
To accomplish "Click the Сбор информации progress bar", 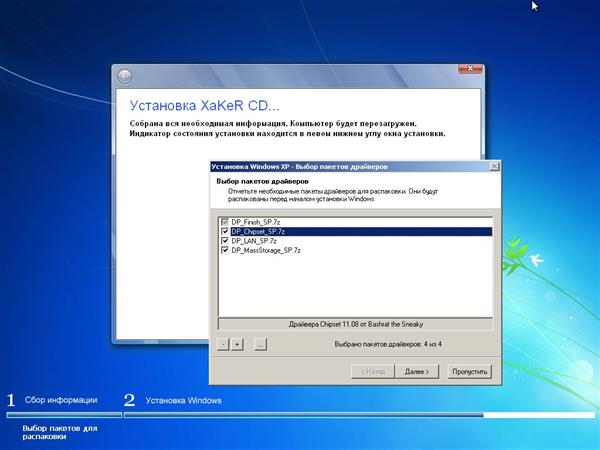I will coord(64,415).
